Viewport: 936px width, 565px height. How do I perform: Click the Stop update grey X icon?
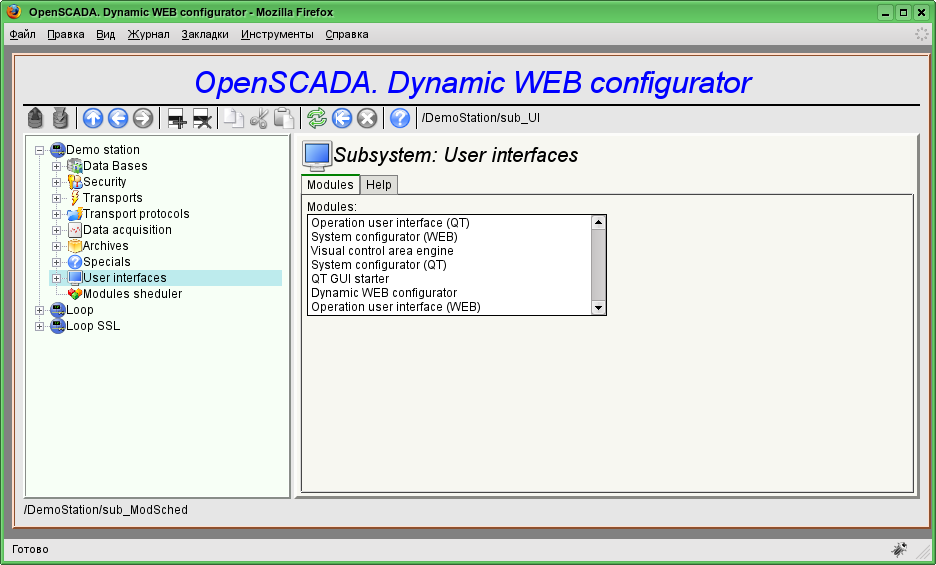367,118
